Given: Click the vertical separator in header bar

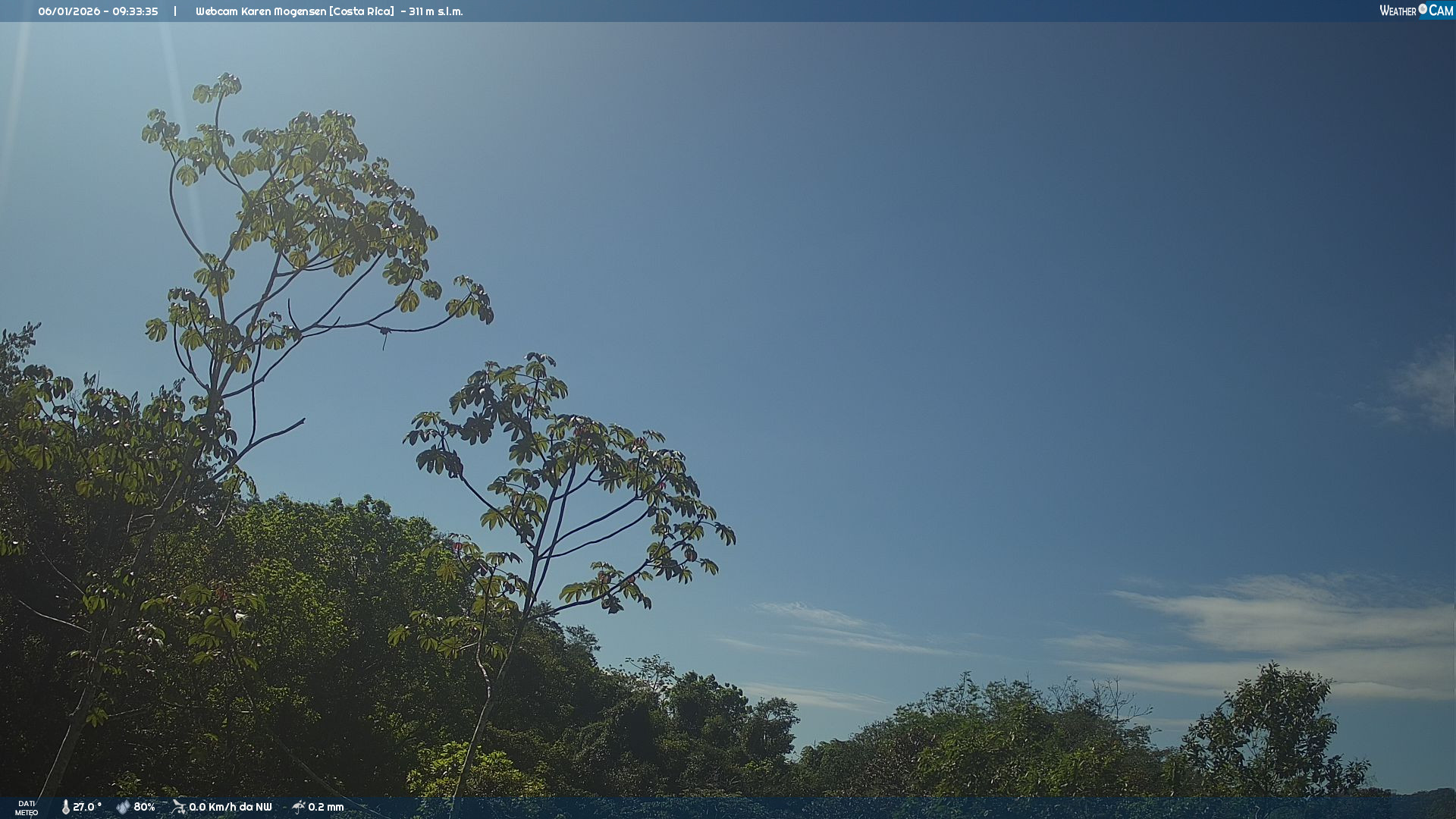Looking at the screenshot, I should tap(175, 11).
